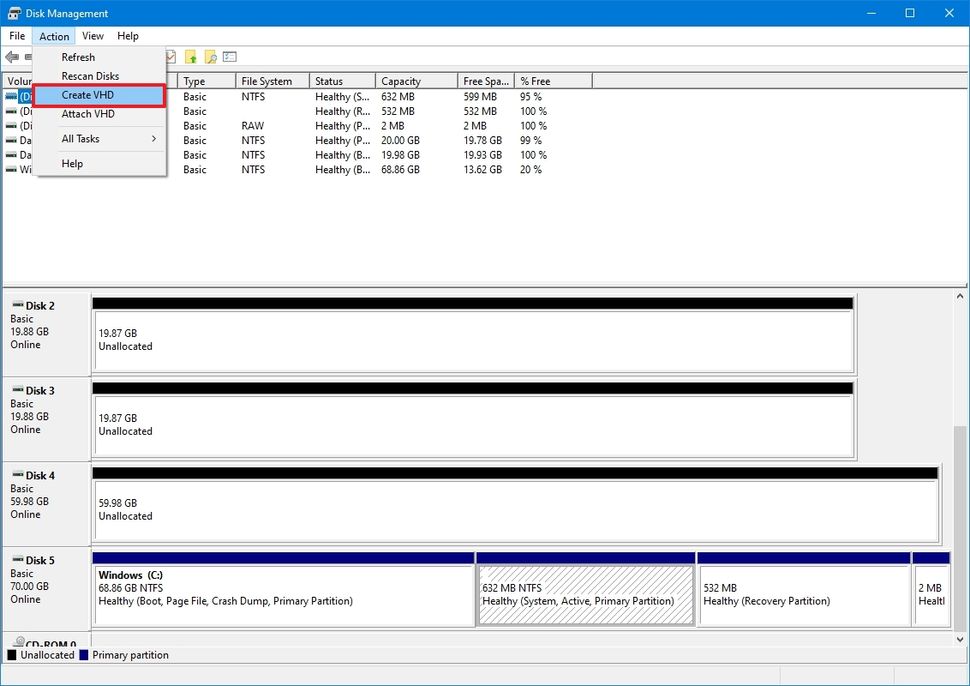Viewport: 970px width, 686px height.
Task: Click the 19.78 GB free space cell
Action: [x=483, y=140]
